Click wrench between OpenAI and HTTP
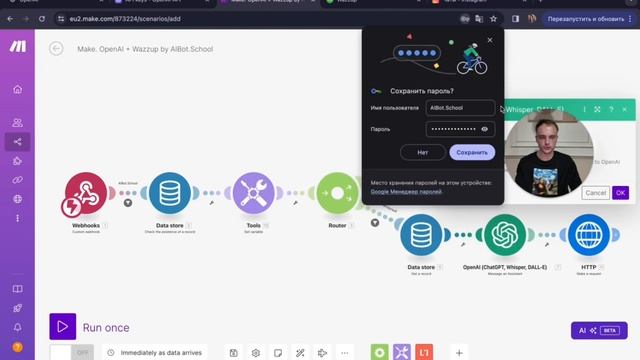Image resolution: width=640 pixels, height=360 pixels. pos(547,244)
